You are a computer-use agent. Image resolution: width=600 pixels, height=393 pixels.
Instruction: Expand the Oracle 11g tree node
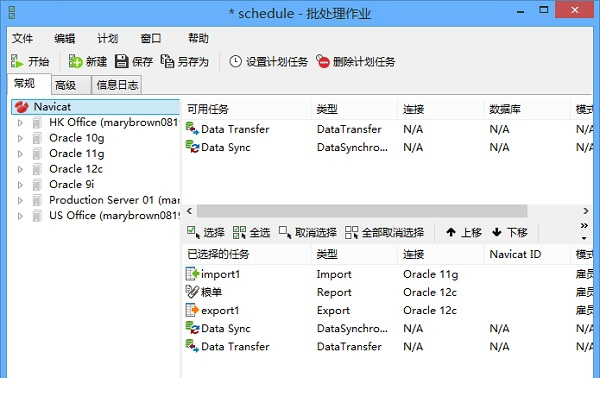click(x=20, y=154)
